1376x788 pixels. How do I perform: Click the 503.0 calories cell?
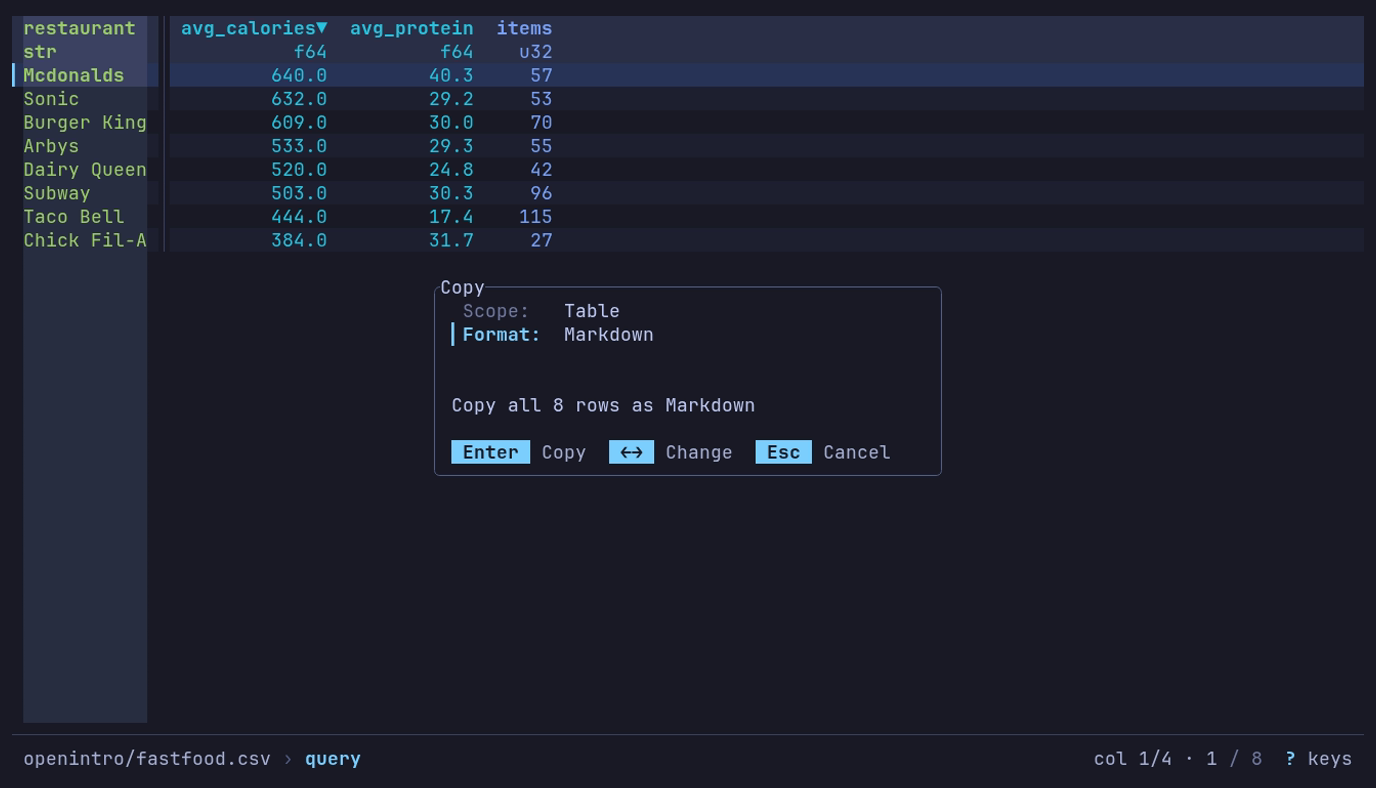point(299,193)
